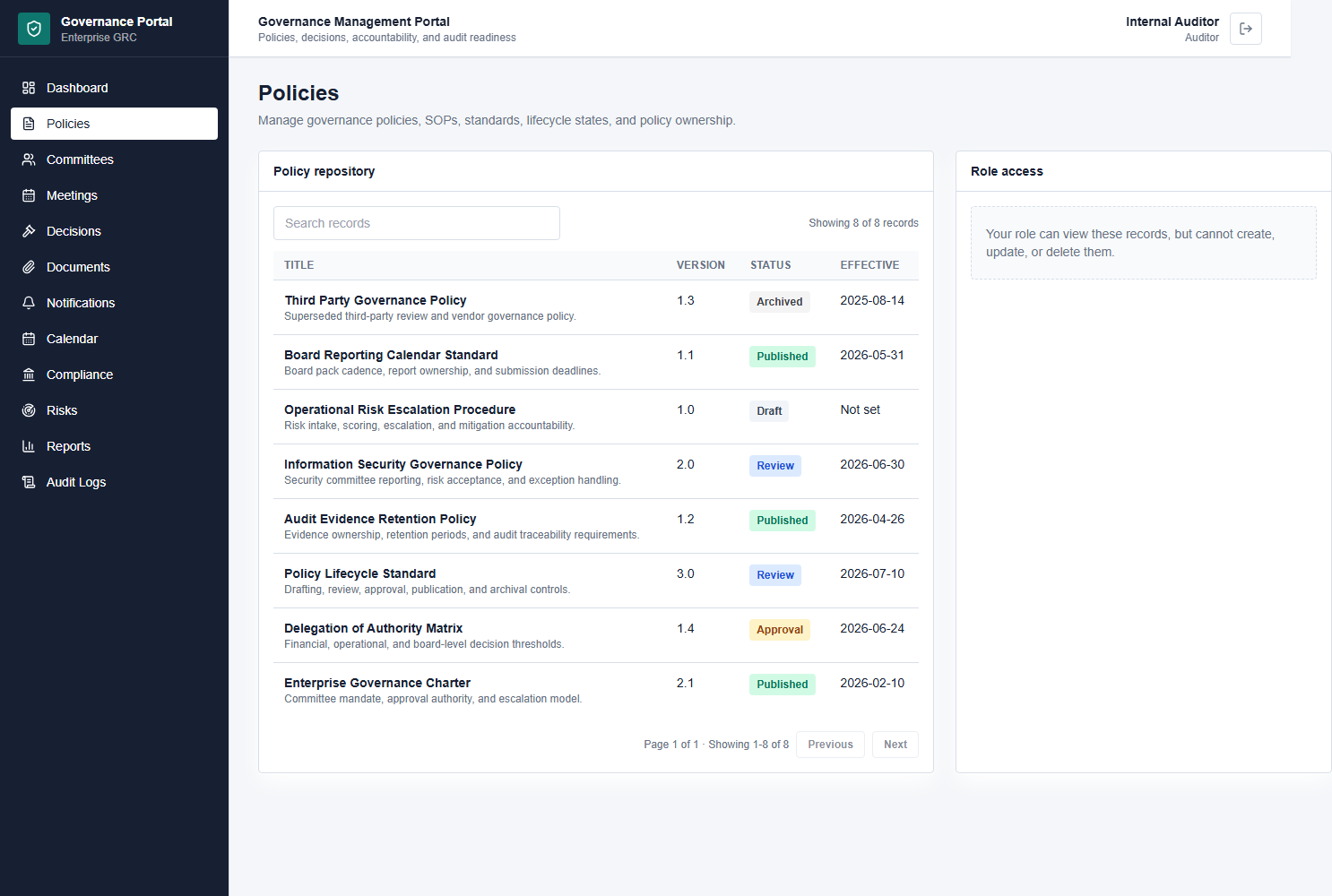This screenshot has height=896, width=1332.
Task: Select Calendar in the navigation
Action: [x=114, y=339]
